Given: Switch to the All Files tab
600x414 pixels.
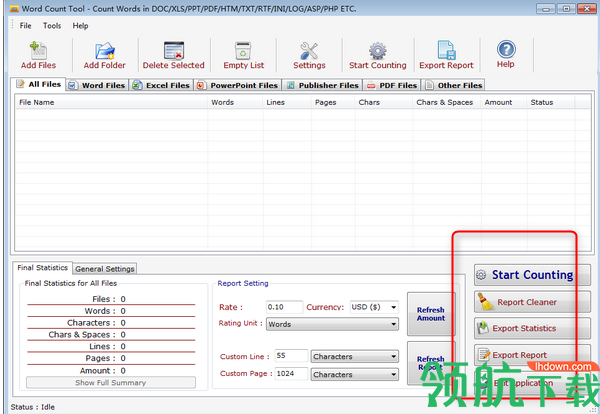Looking at the screenshot, I should [x=39, y=84].
